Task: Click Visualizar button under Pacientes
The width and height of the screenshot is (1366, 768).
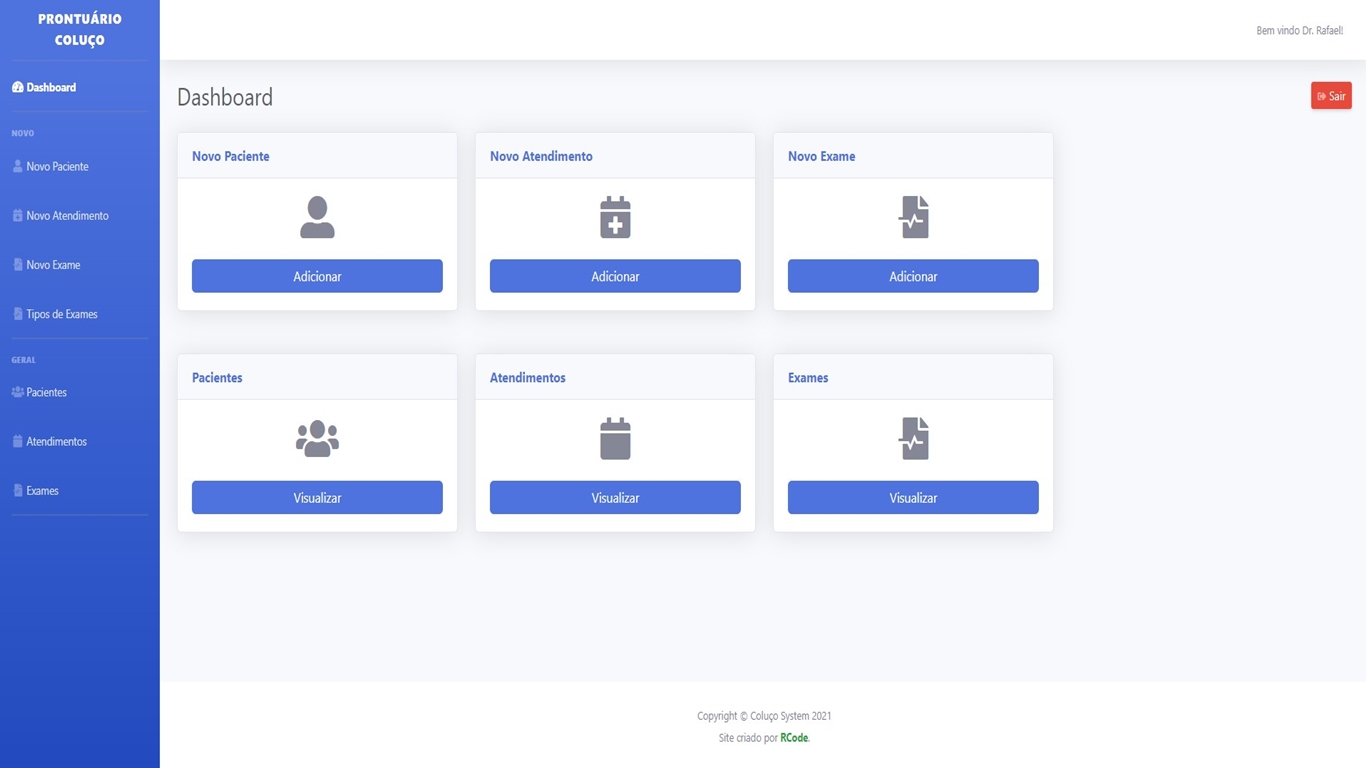Action: tap(317, 497)
